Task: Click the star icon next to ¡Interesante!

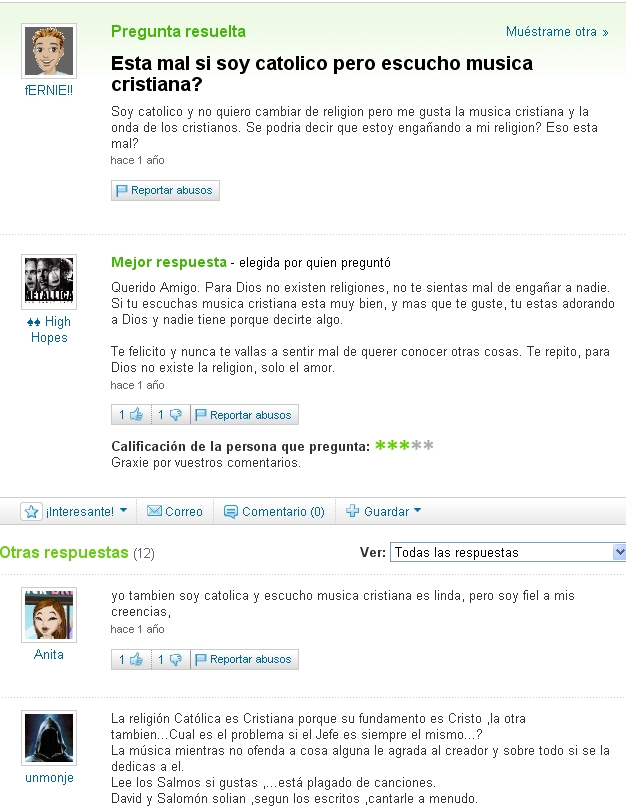Action: click(x=31, y=511)
